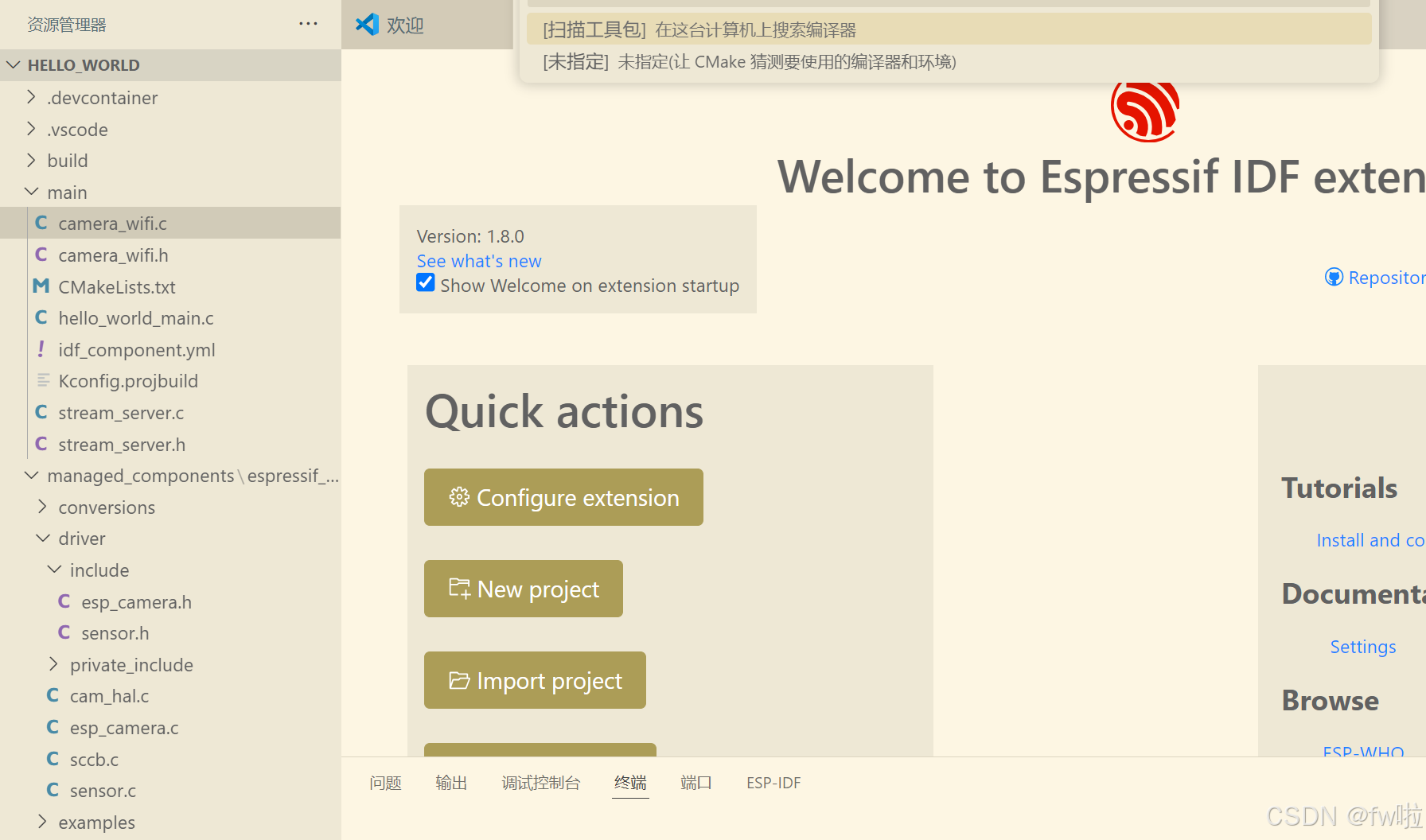Click the C icon of camera_wifi.c
1426x840 pixels.
[41, 223]
